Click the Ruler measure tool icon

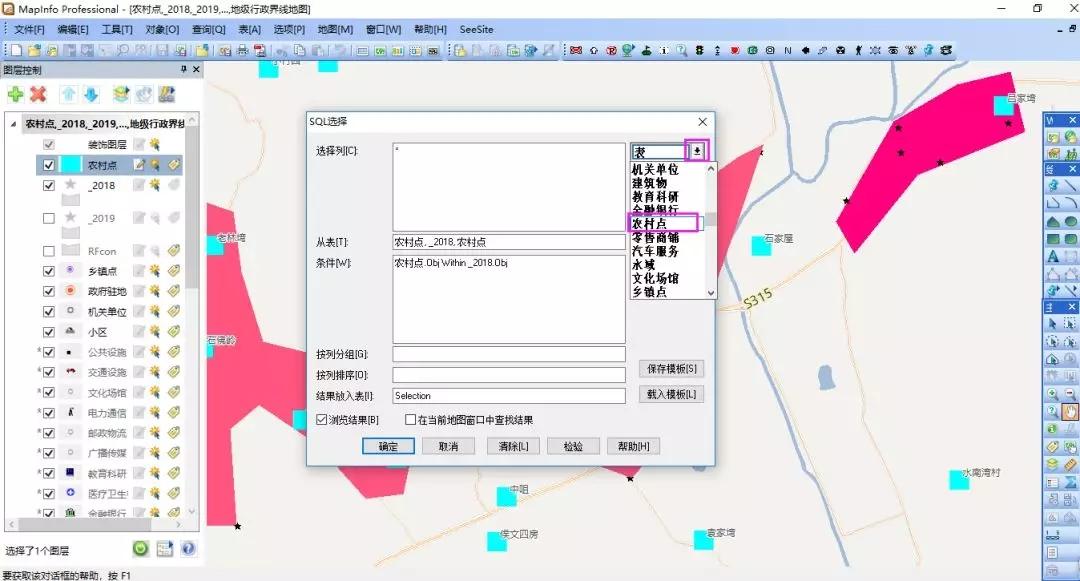1070,465
